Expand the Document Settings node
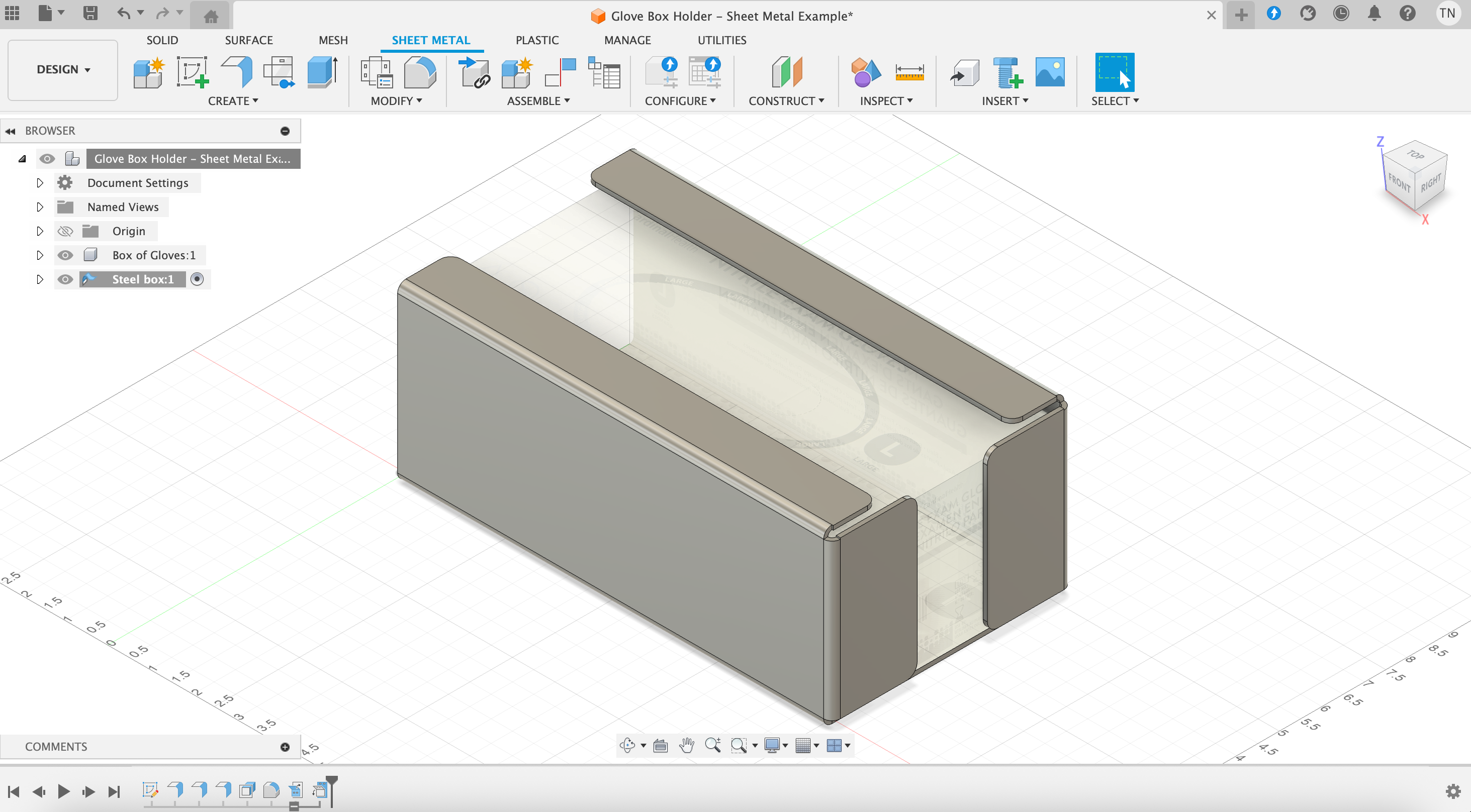Image resolution: width=1471 pixels, height=812 pixels. tap(39, 183)
